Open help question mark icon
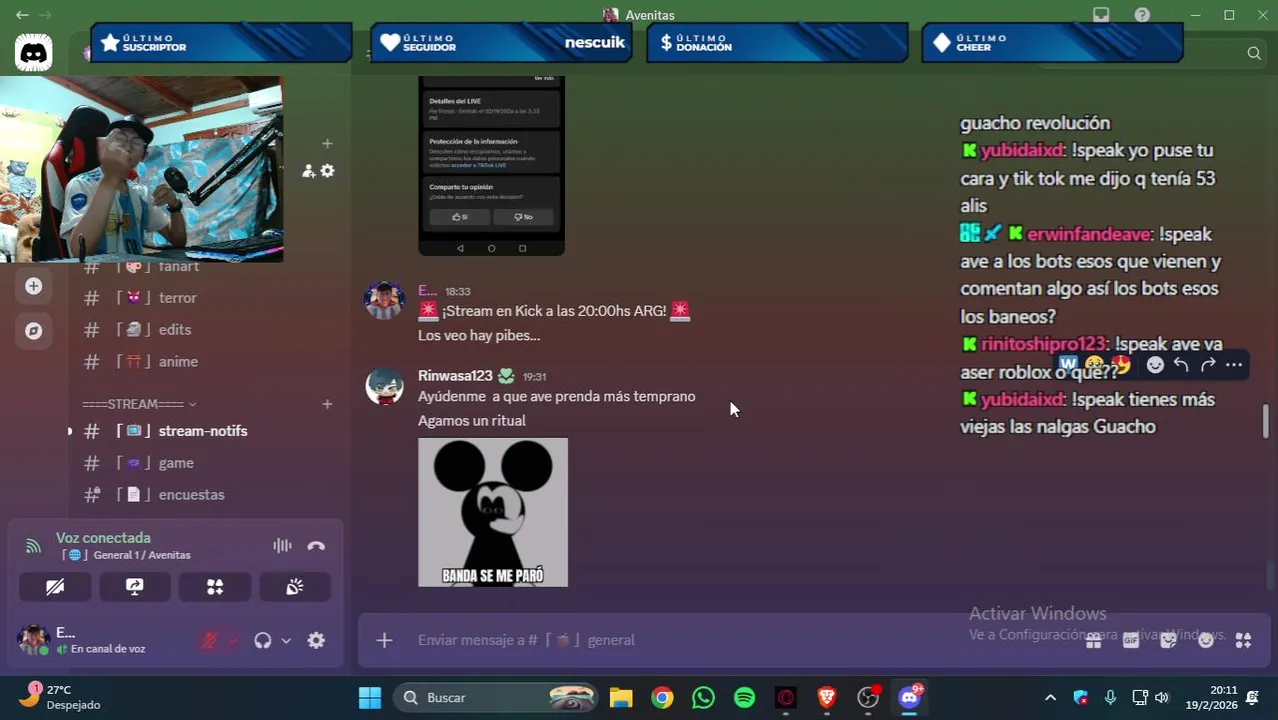Viewport: 1278px width, 720px height. click(1142, 15)
